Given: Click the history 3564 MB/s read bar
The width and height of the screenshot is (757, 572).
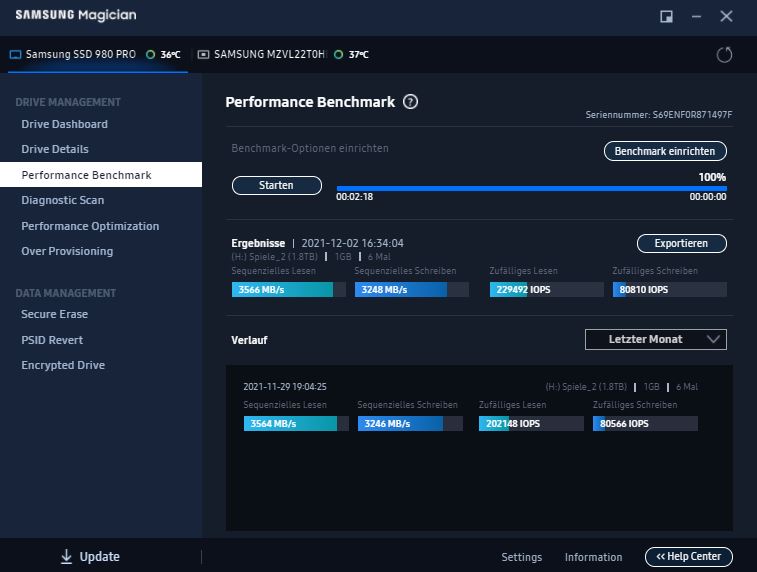Looking at the screenshot, I should [x=296, y=423].
